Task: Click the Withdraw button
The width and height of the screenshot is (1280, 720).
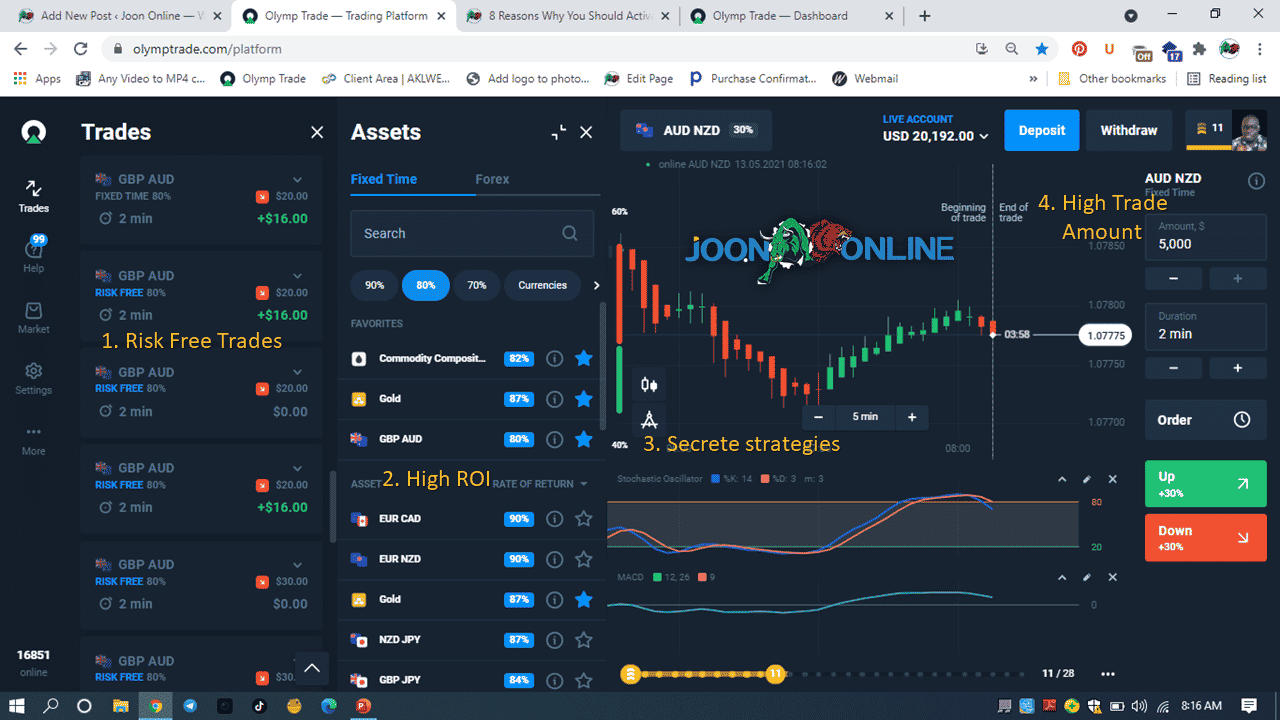Action: [x=1129, y=130]
